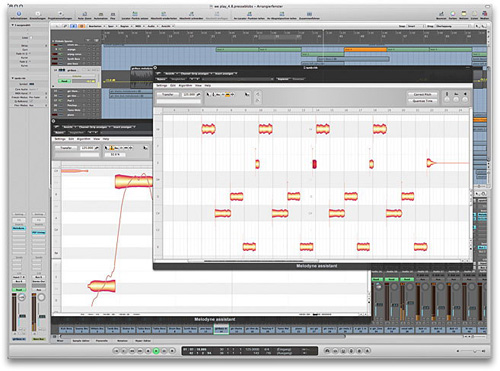
Task: Open Projekteinstellungen in the toolbar
Action: [60, 14]
